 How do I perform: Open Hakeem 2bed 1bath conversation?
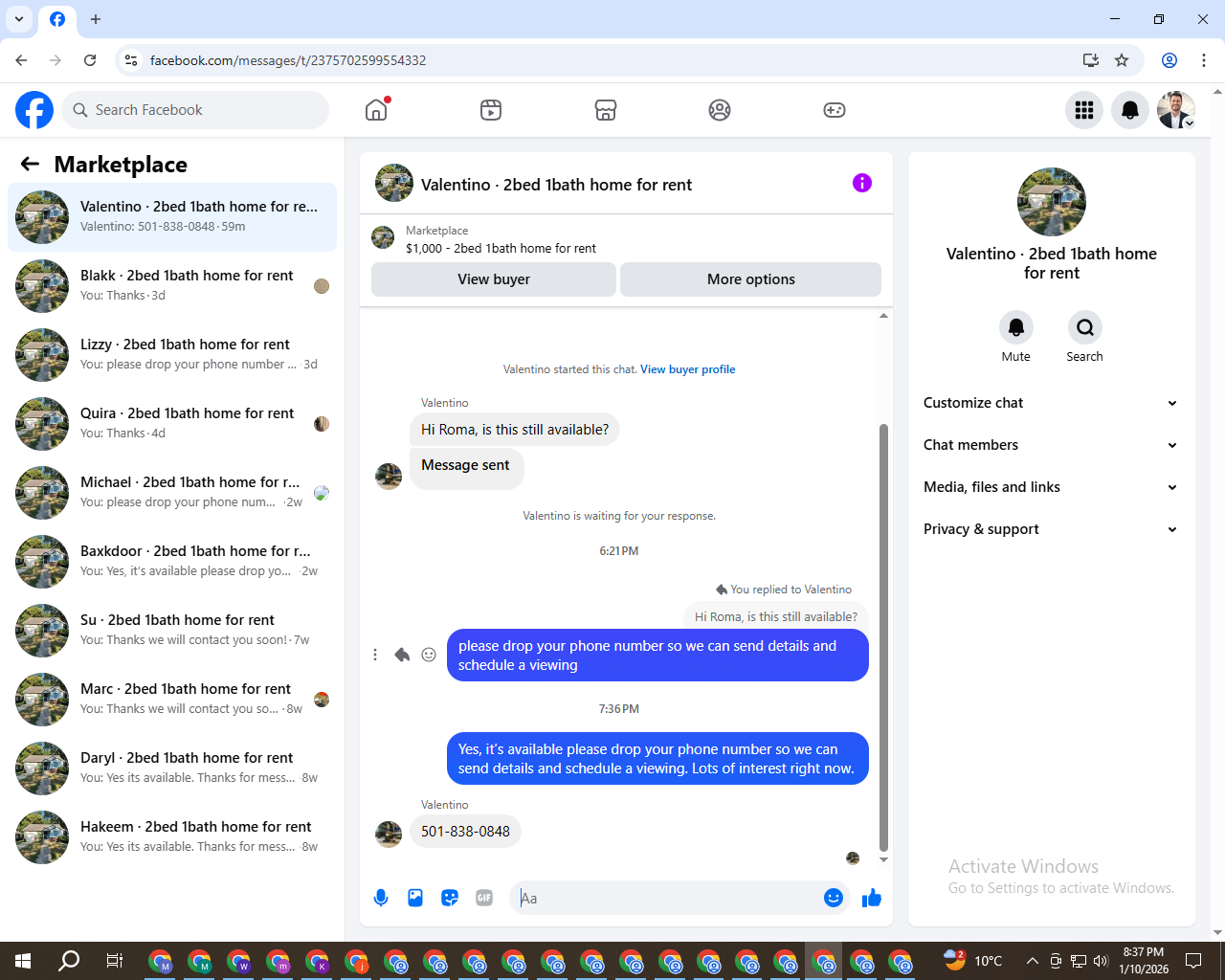point(172,837)
